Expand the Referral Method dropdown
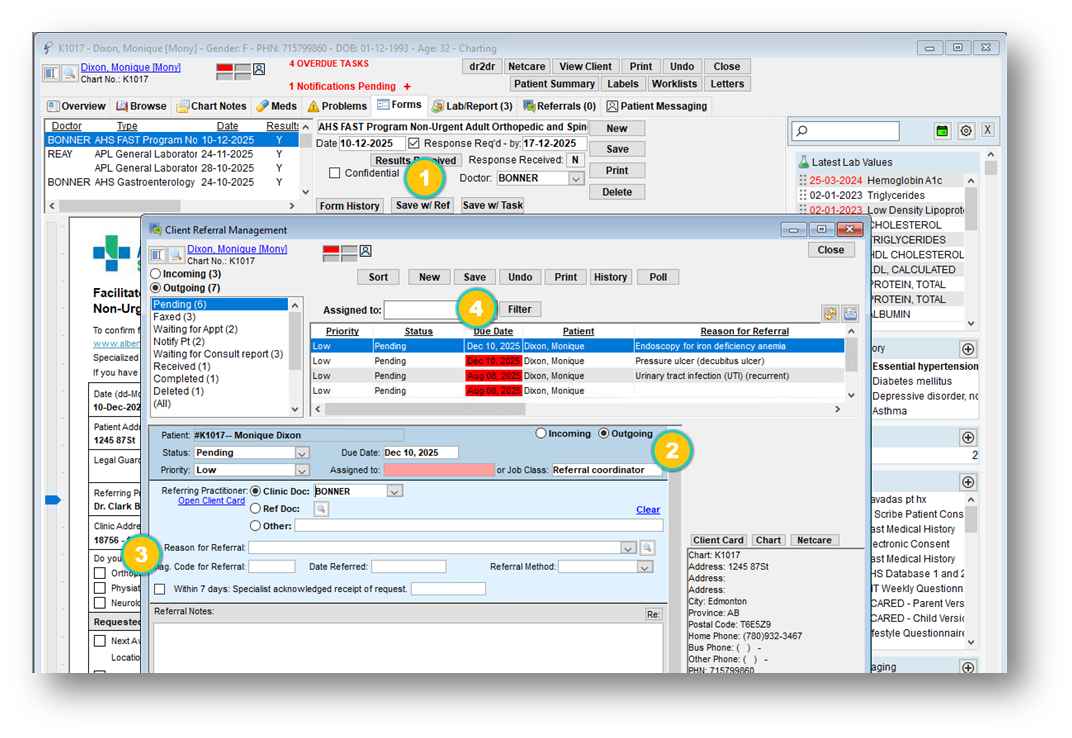This screenshot has height=738, width=1072. click(644, 566)
